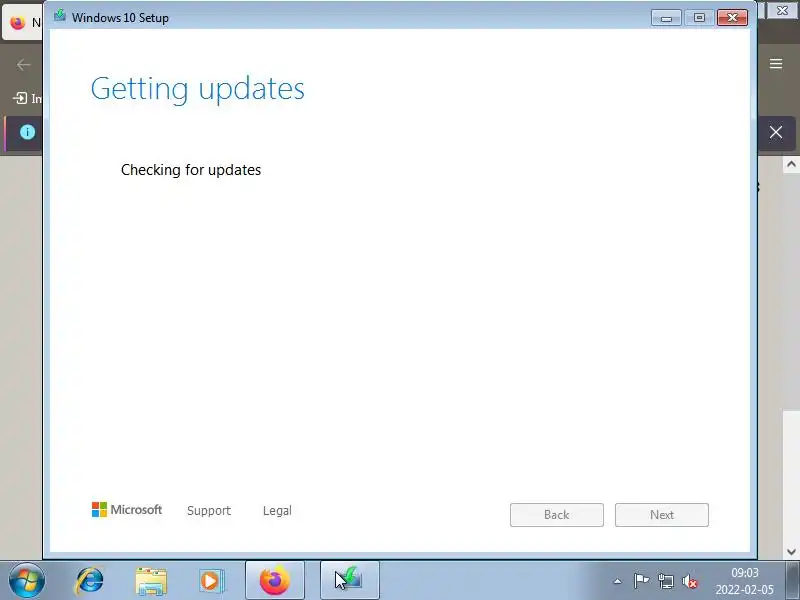Viewport: 800px width, 600px height.
Task: Close the Firefox window behind Setup
Action: coord(782,10)
